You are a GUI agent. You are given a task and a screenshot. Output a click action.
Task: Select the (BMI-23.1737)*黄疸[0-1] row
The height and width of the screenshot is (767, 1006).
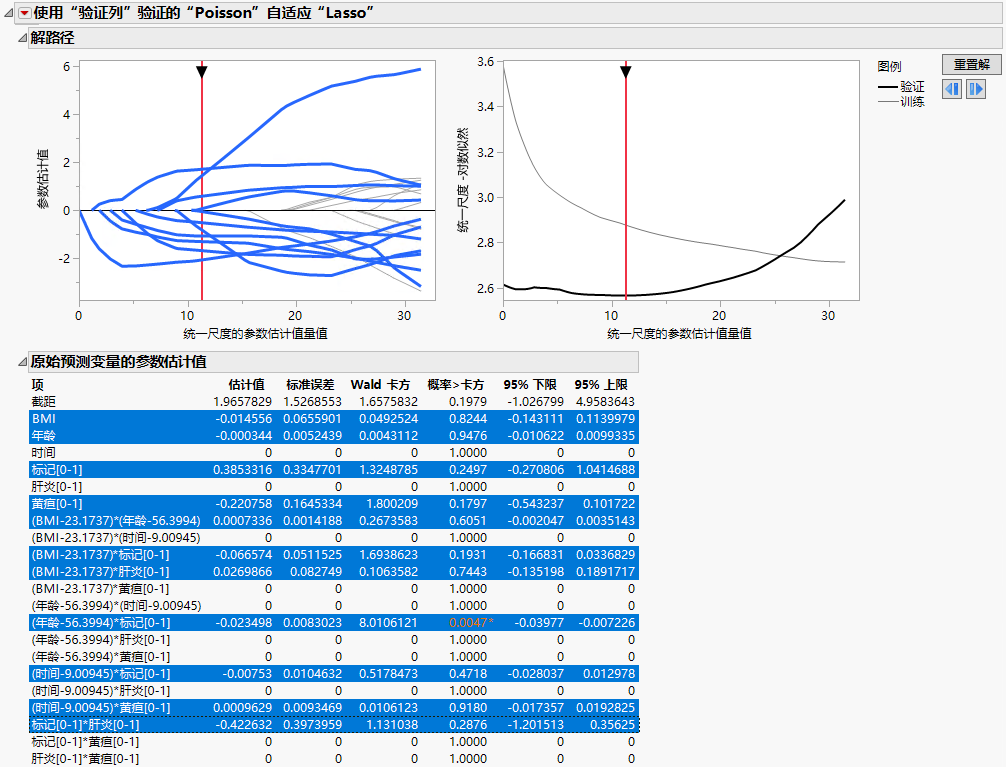(x=333, y=589)
